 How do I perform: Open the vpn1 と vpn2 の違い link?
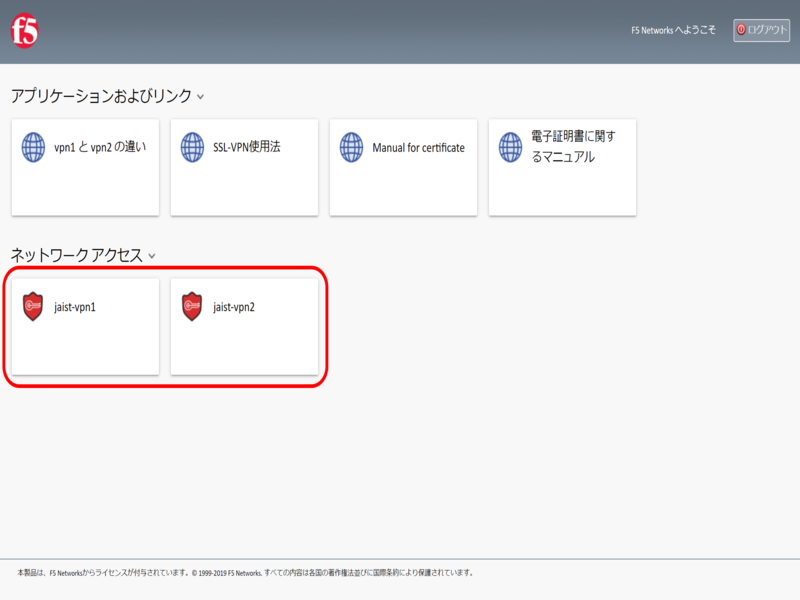pyautogui.click(x=100, y=148)
